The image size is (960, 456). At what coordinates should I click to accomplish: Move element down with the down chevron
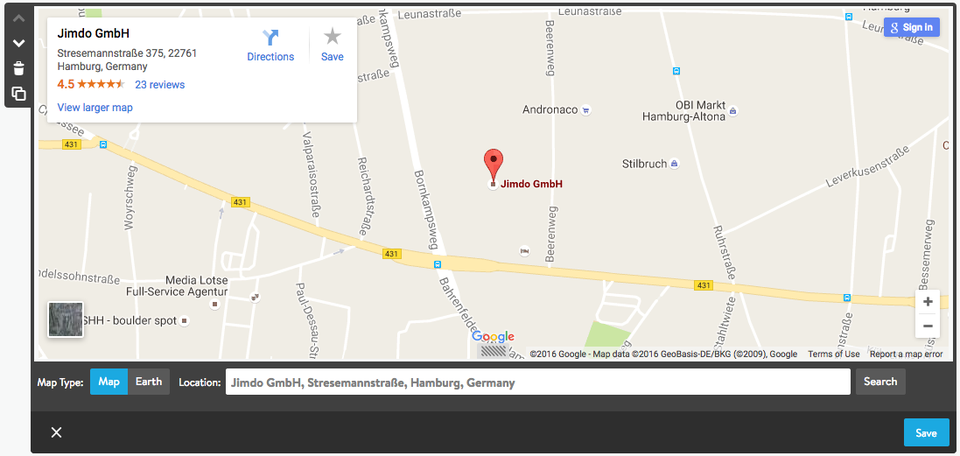19,43
